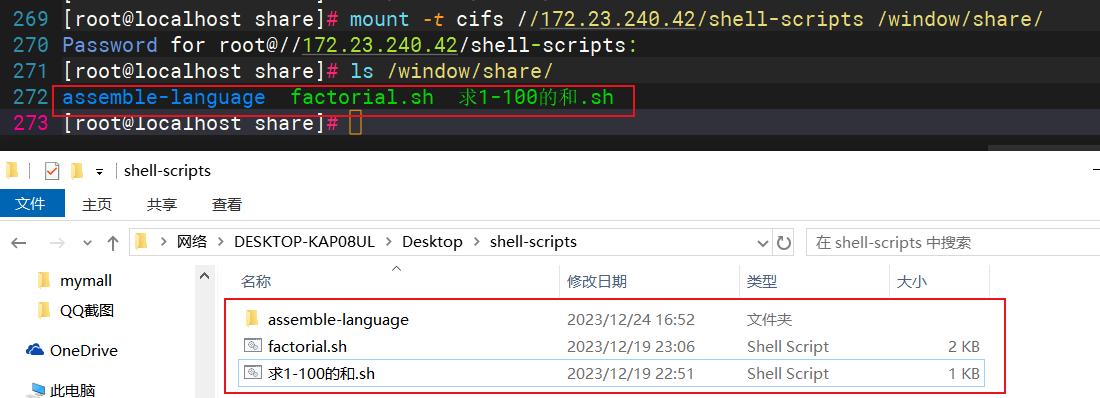Viewport: 1100px width, 398px height.
Task: Click the OneDrive cloud icon
Action: 35,350
